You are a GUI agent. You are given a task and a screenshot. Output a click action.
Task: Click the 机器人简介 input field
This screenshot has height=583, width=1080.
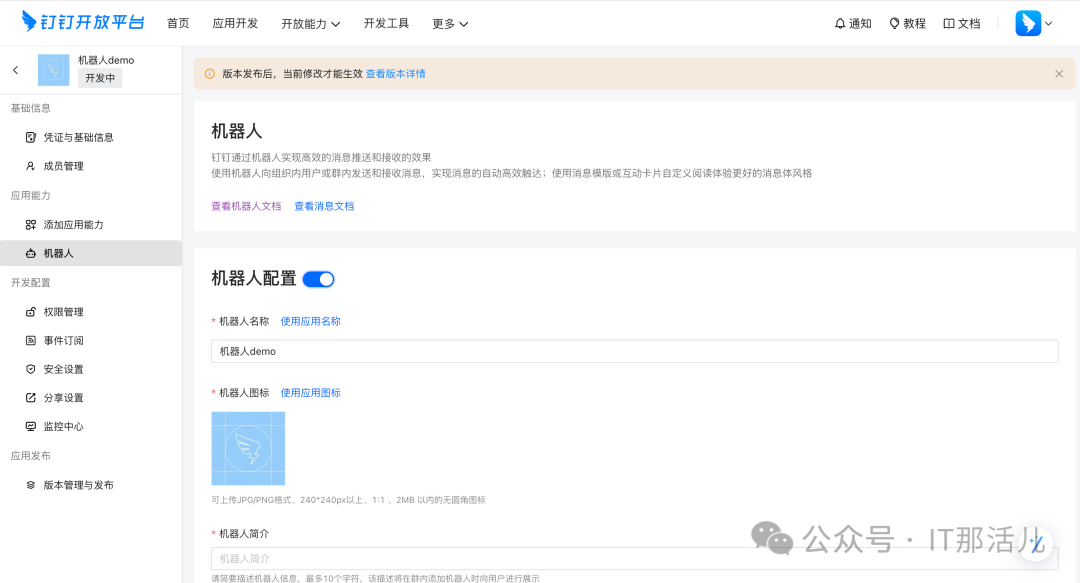[634, 558]
